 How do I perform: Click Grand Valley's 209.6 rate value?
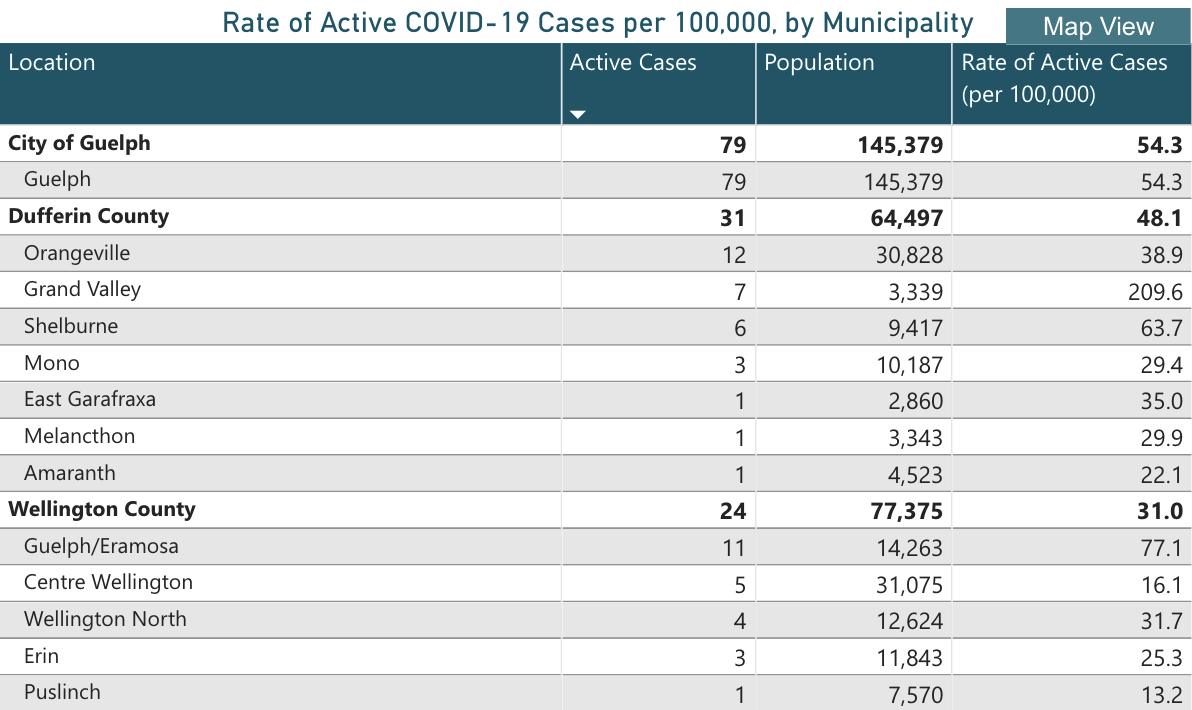(x=1160, y=292)
